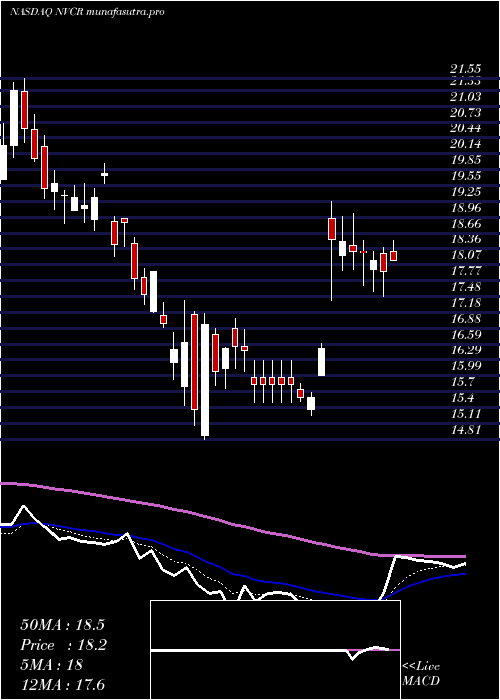Click the 18.66 price axis label
Screen dimensions: 500x700
tap(466, 223)
